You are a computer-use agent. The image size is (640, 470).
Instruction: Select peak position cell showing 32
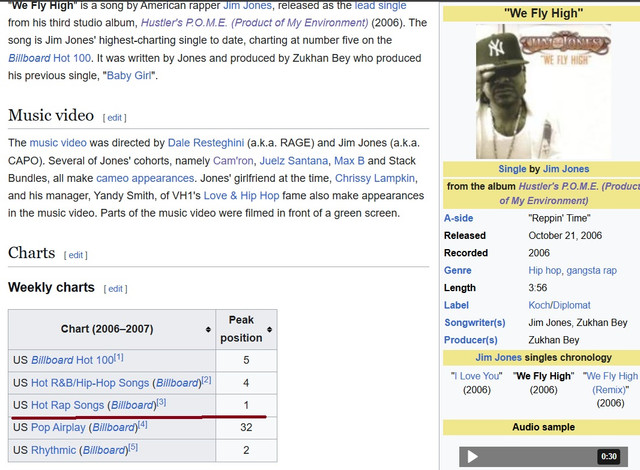[246, 428]
